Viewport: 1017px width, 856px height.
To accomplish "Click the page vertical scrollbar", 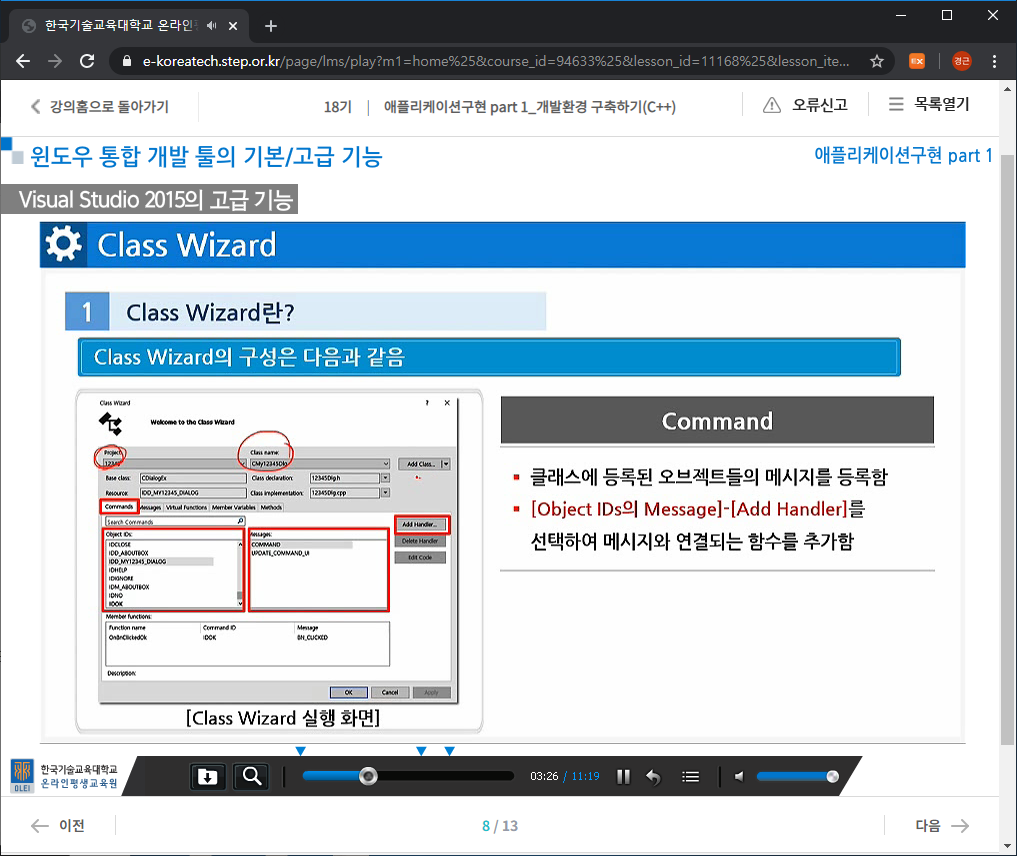I will point(1007,450).
